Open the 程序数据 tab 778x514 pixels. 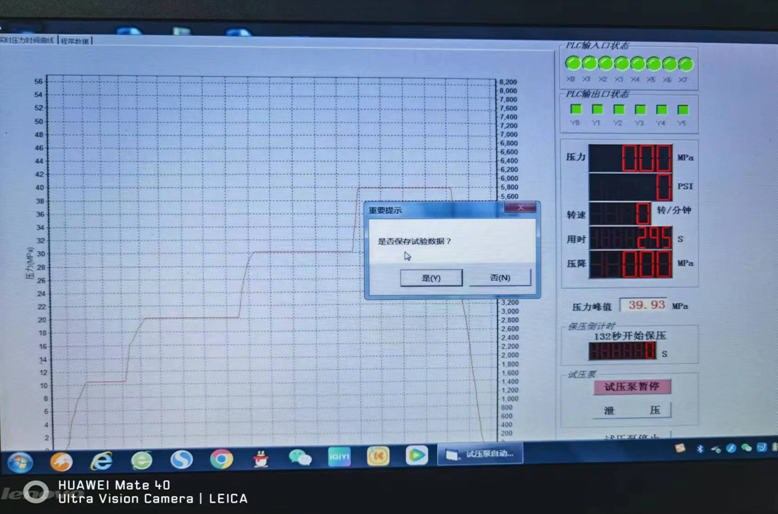(x=75, y=41)
